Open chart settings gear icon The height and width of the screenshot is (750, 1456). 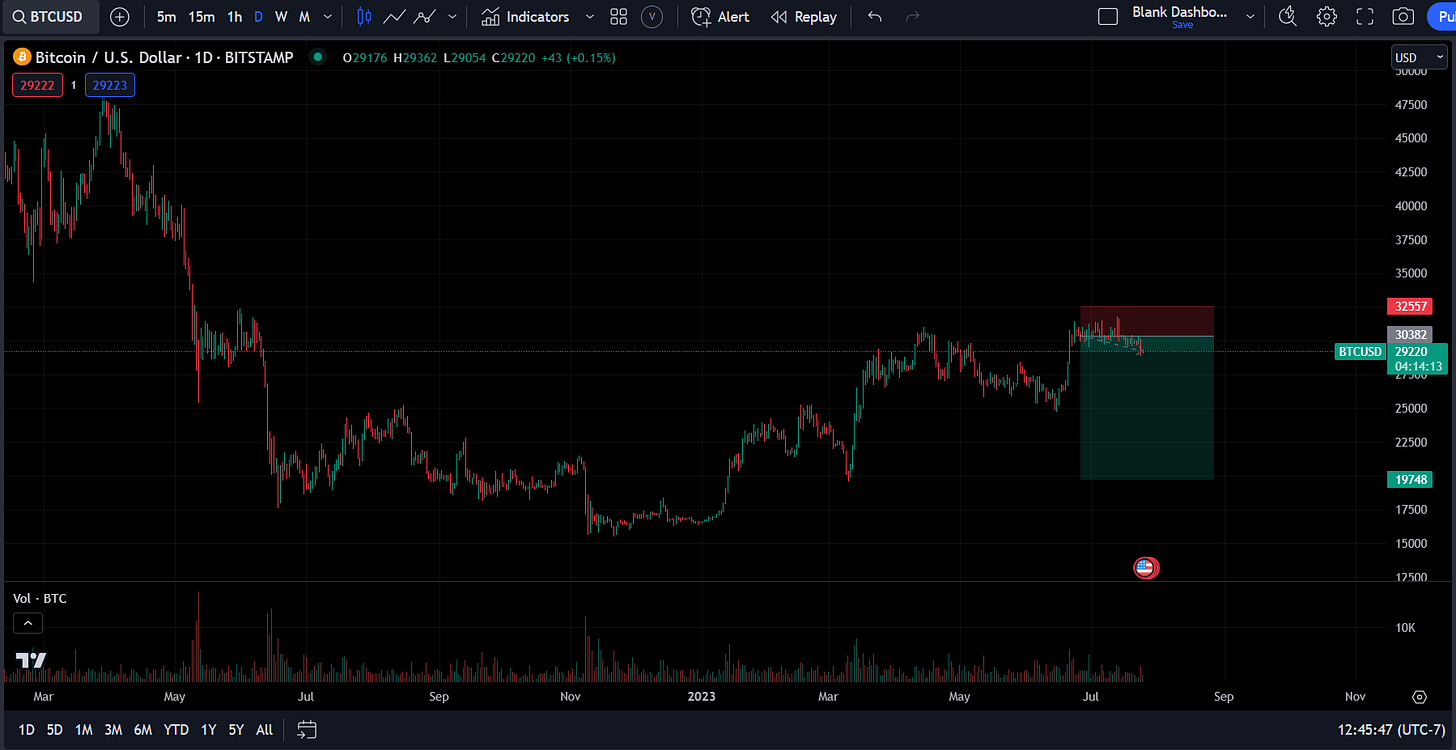pyautogui.click(x=1326, y=17)
